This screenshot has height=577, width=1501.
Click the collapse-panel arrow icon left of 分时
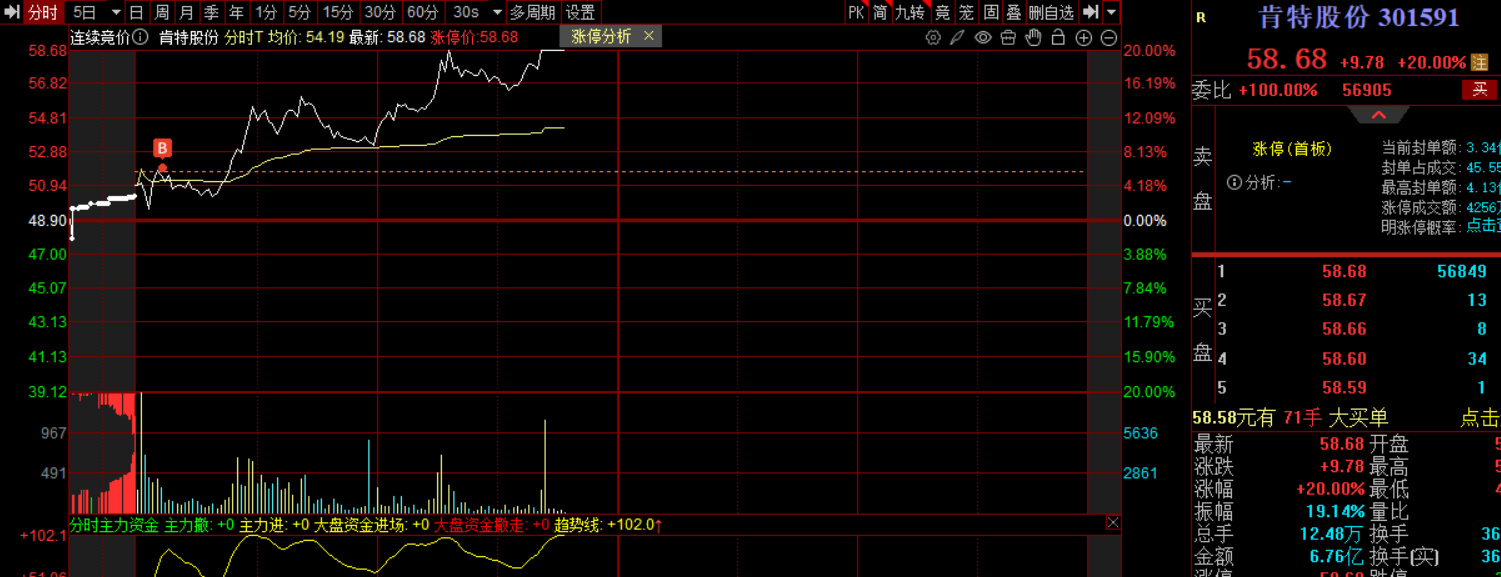coord(11,13)
